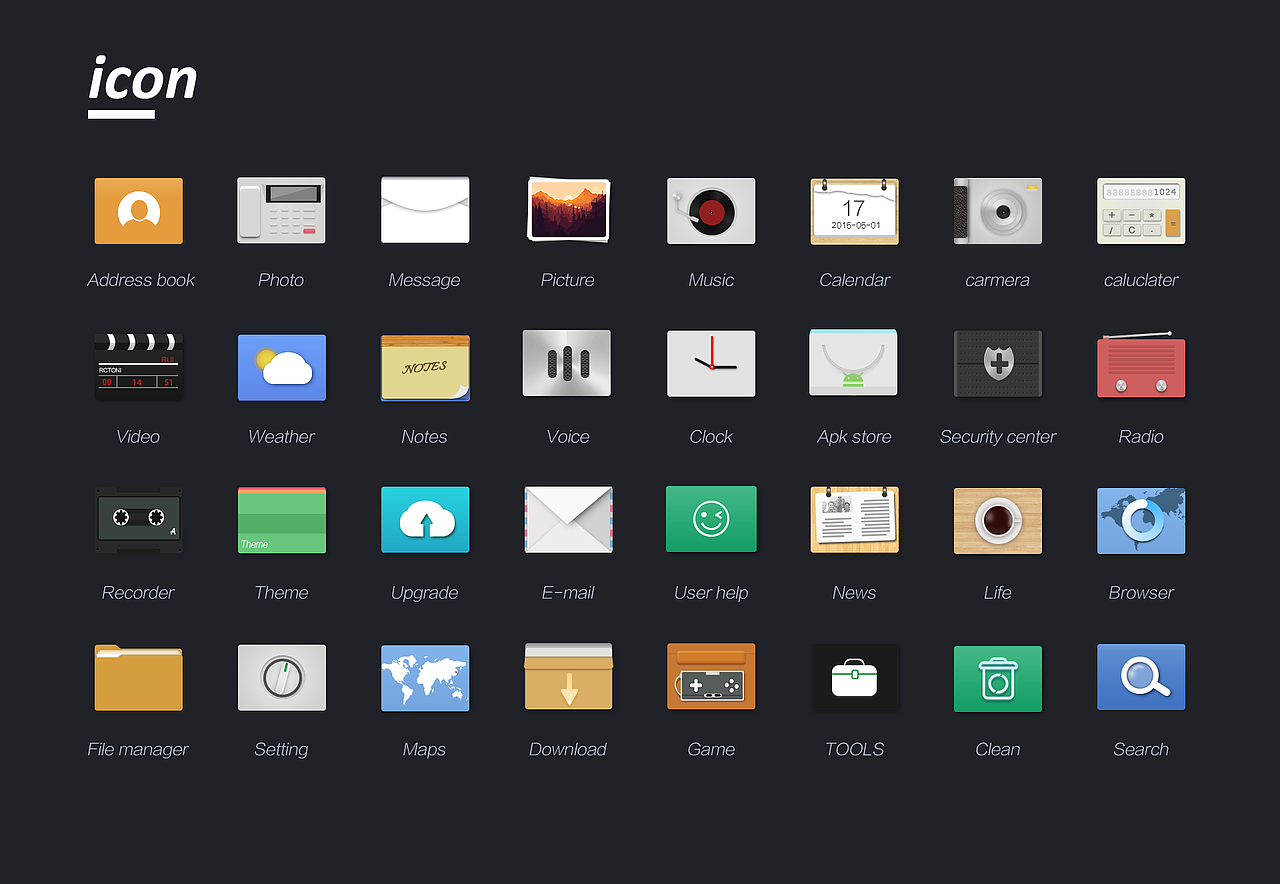Open the Recorder cassette icon

139,520
